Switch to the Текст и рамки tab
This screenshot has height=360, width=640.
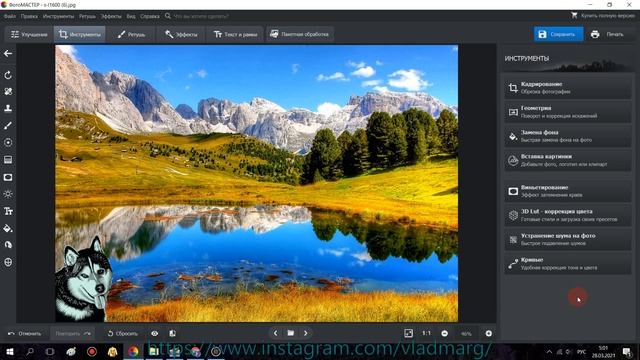235,34
